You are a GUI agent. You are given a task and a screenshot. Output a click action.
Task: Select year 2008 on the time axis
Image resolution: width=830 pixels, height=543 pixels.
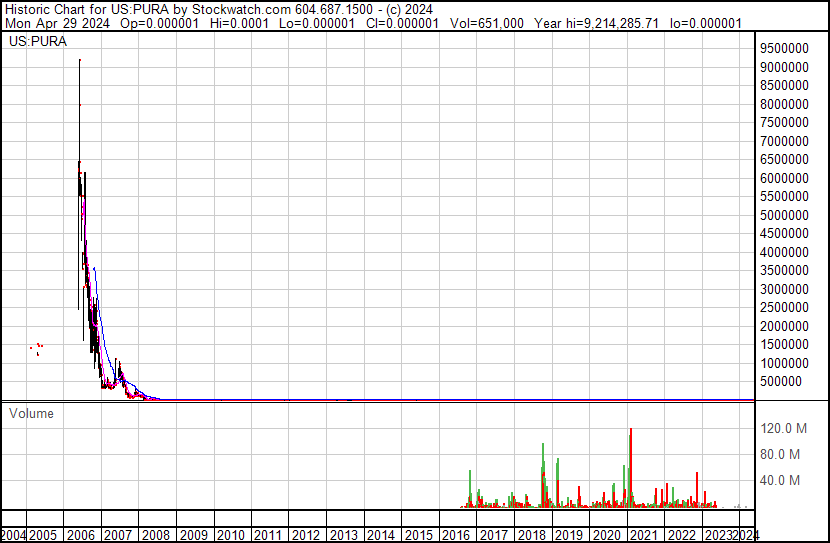click(x=156, y=535)
